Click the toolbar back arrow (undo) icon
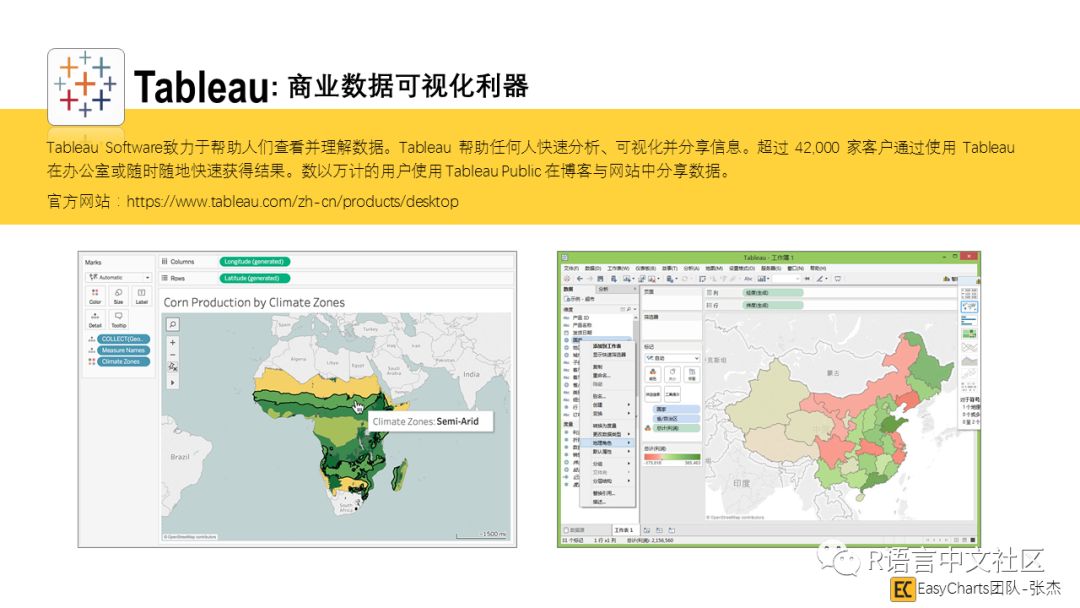 (580, 279)
